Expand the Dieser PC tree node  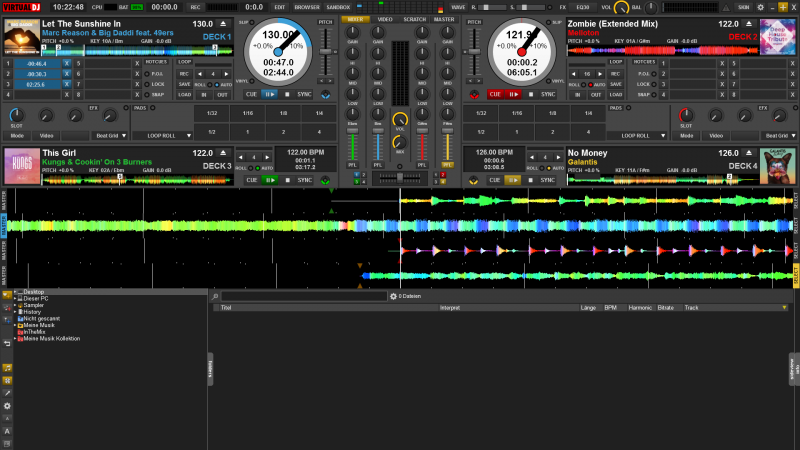coord(15,299)
